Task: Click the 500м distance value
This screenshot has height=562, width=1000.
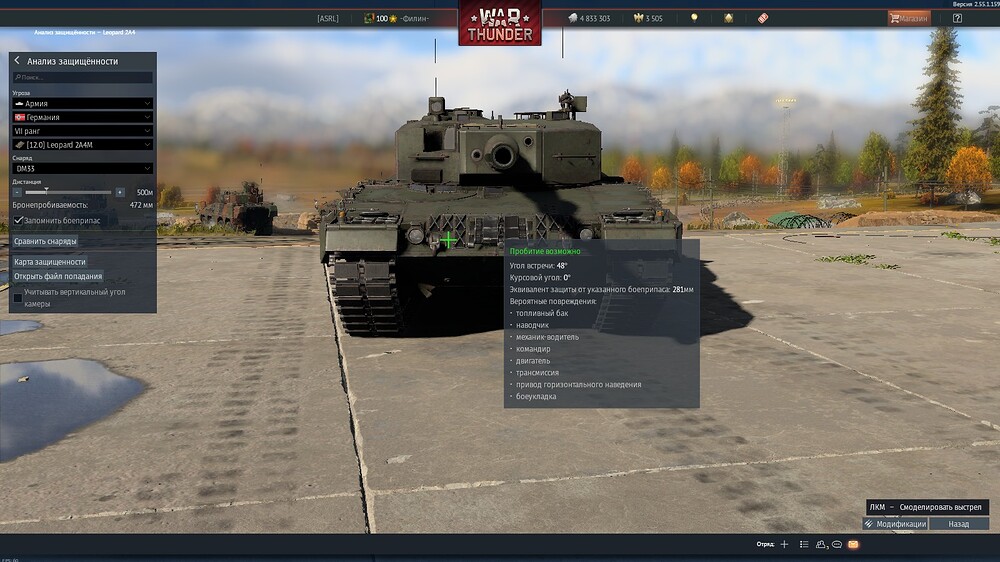Action: pyautogui.click(x=145, y=193)
